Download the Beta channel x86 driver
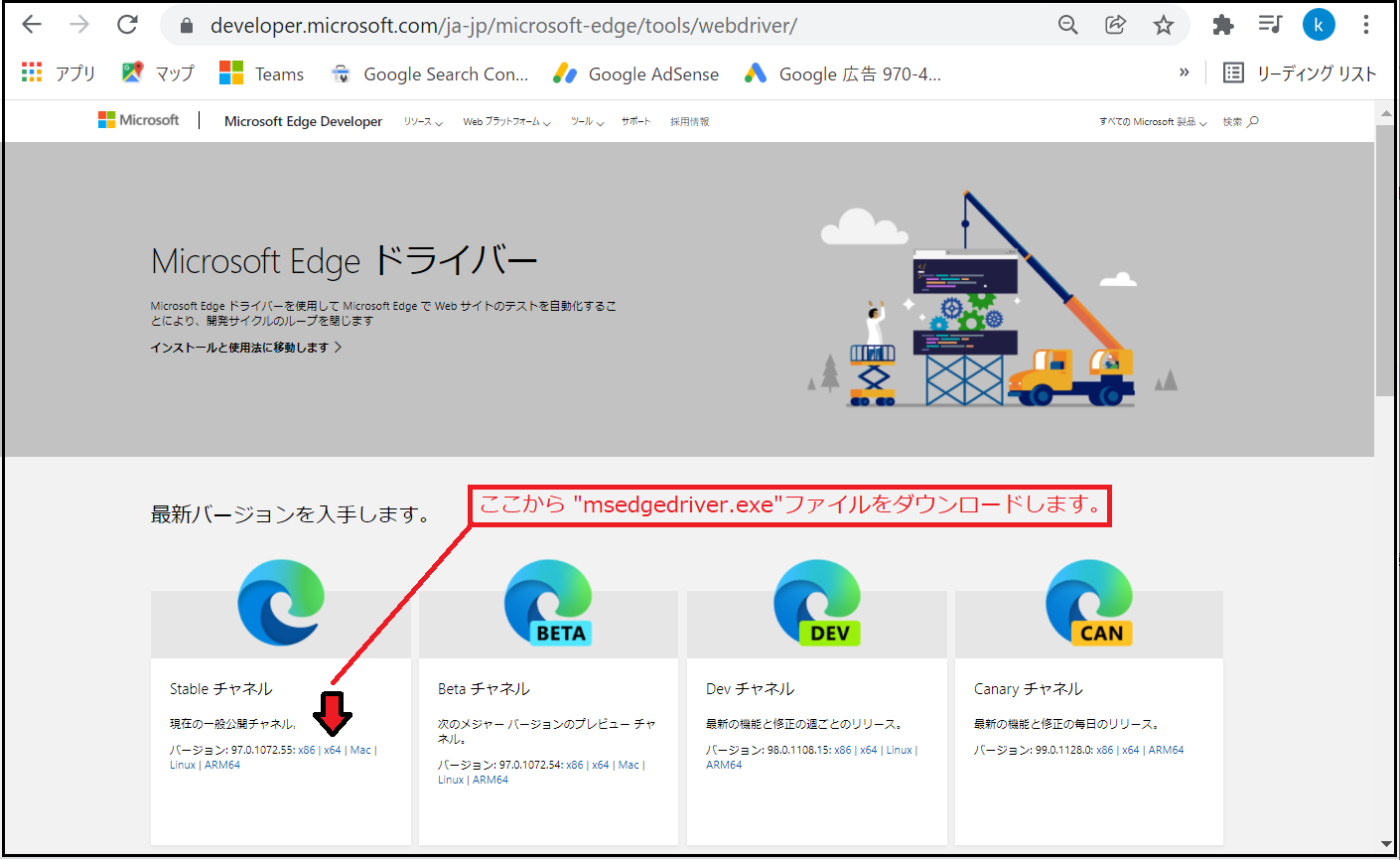This screenshot has width=1400, height=860. 575,765
